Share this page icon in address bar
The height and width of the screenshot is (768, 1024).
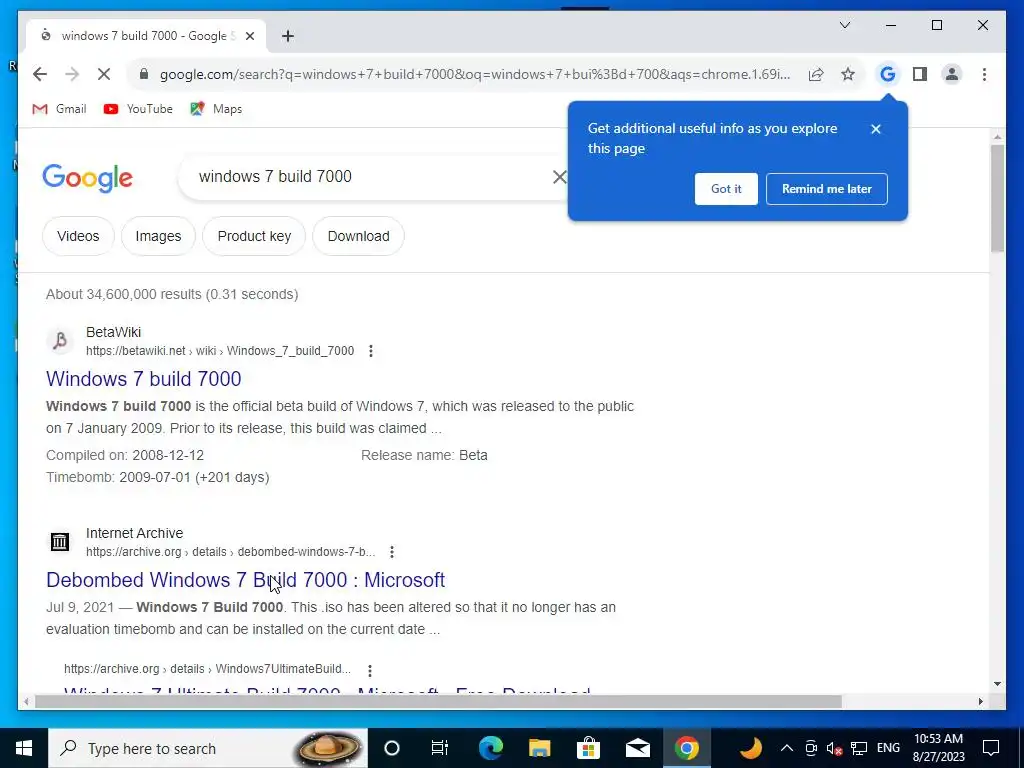tap(816, 74)
